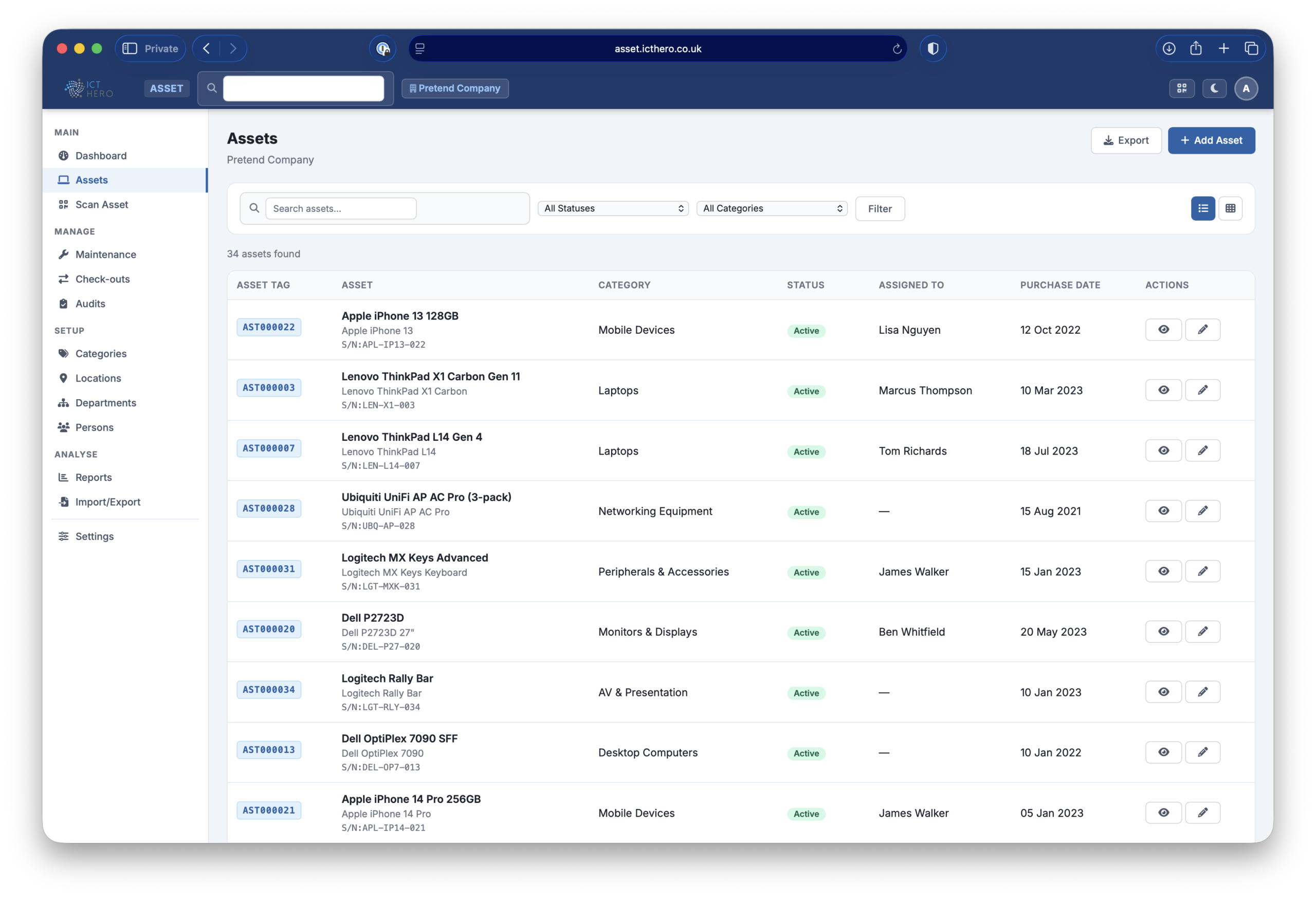Focus the header global search box
This screenshot has height=899, width=1316.
[303, 88]
